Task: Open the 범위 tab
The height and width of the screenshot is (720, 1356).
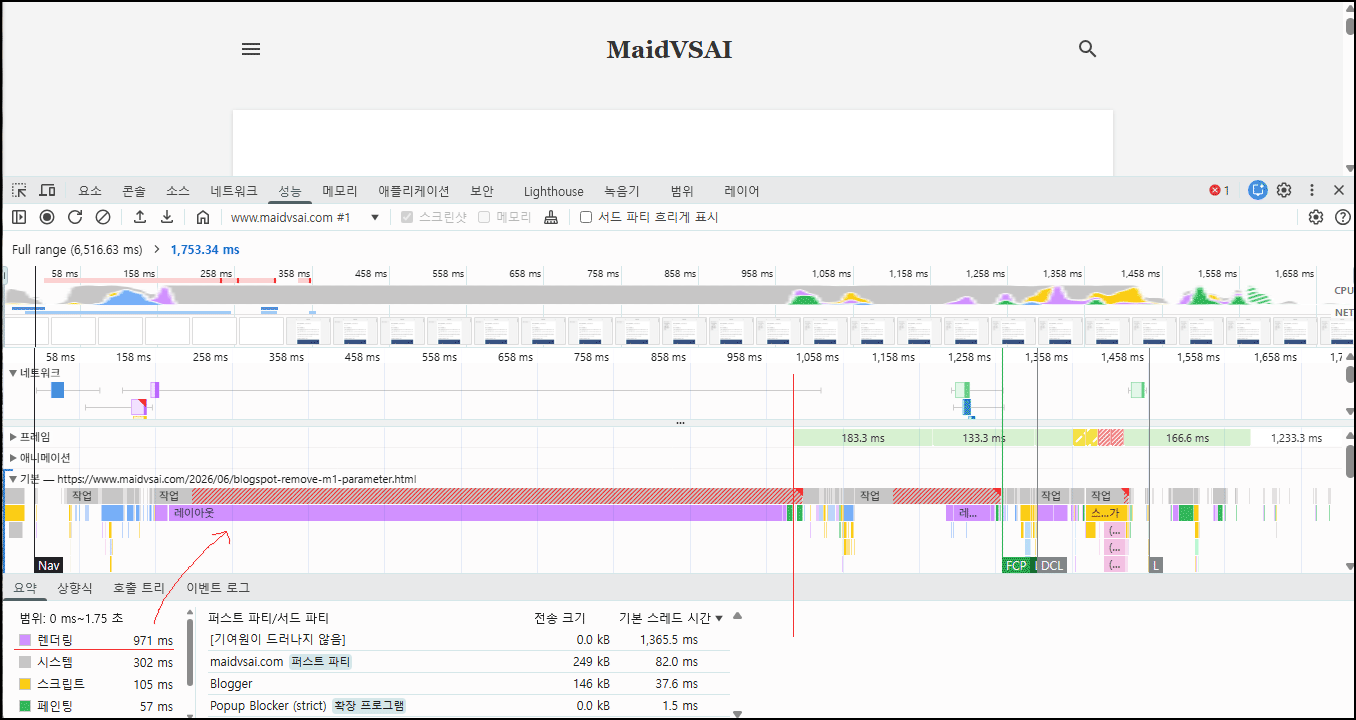Action: tap(682, 191)
